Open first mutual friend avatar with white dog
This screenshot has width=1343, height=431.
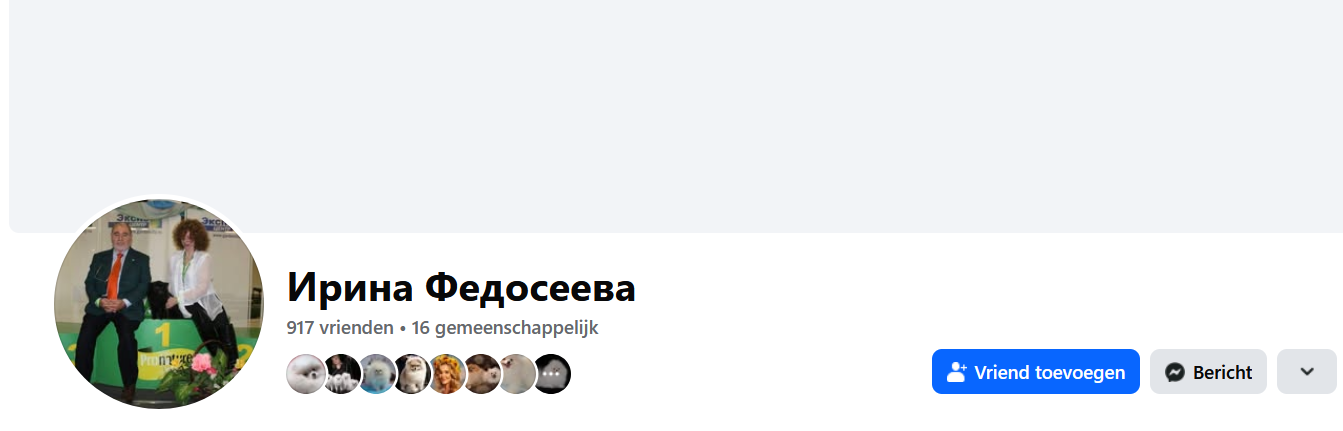tap(306, 374)
